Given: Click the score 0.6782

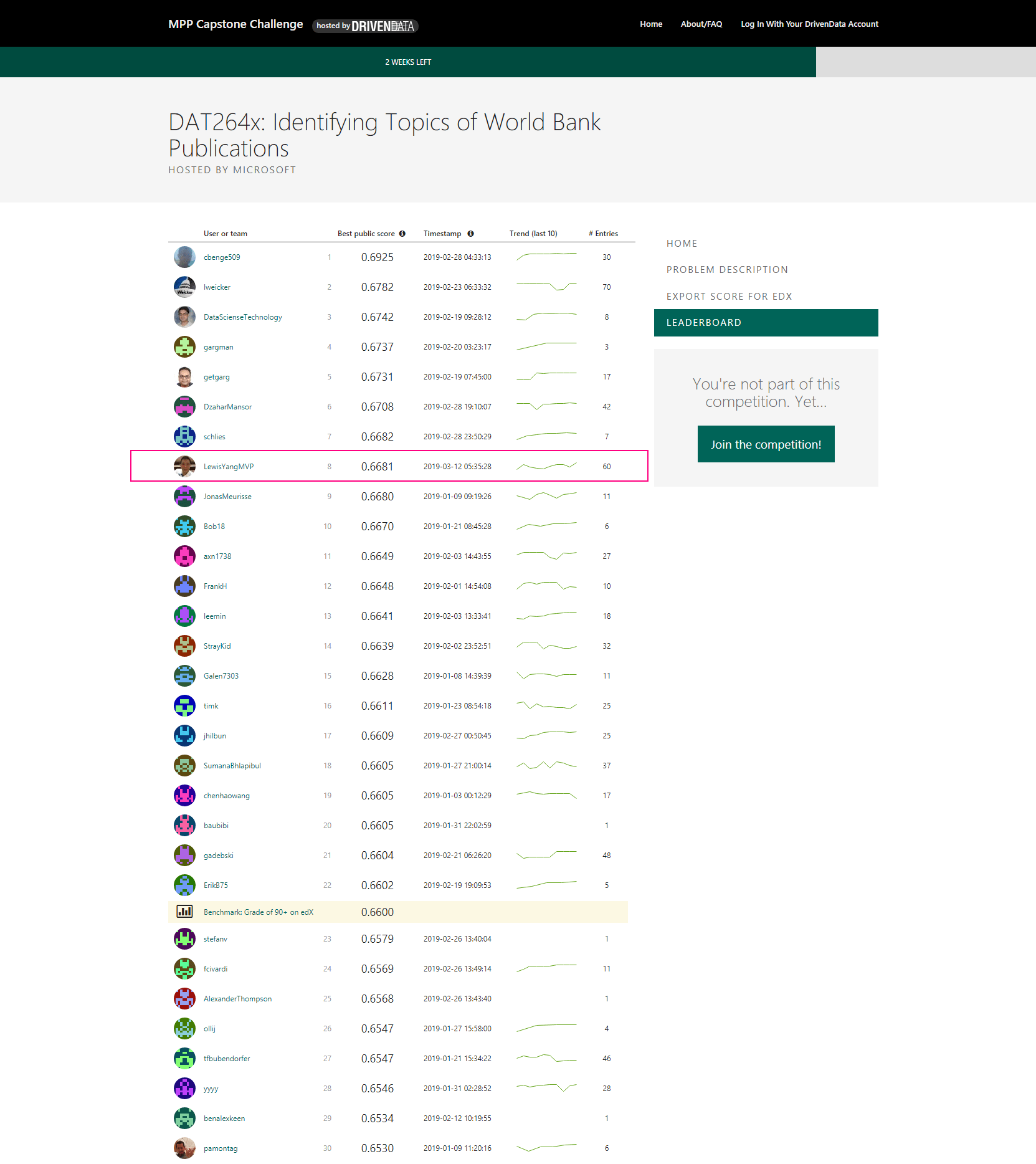Looking at the screenshot, I should [x=378, y=287].
